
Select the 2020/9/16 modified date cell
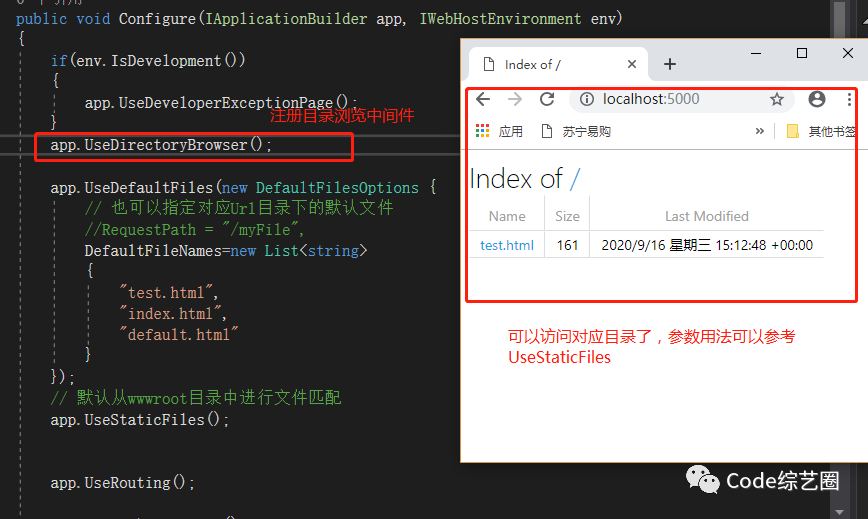click(x=707, y=245)
